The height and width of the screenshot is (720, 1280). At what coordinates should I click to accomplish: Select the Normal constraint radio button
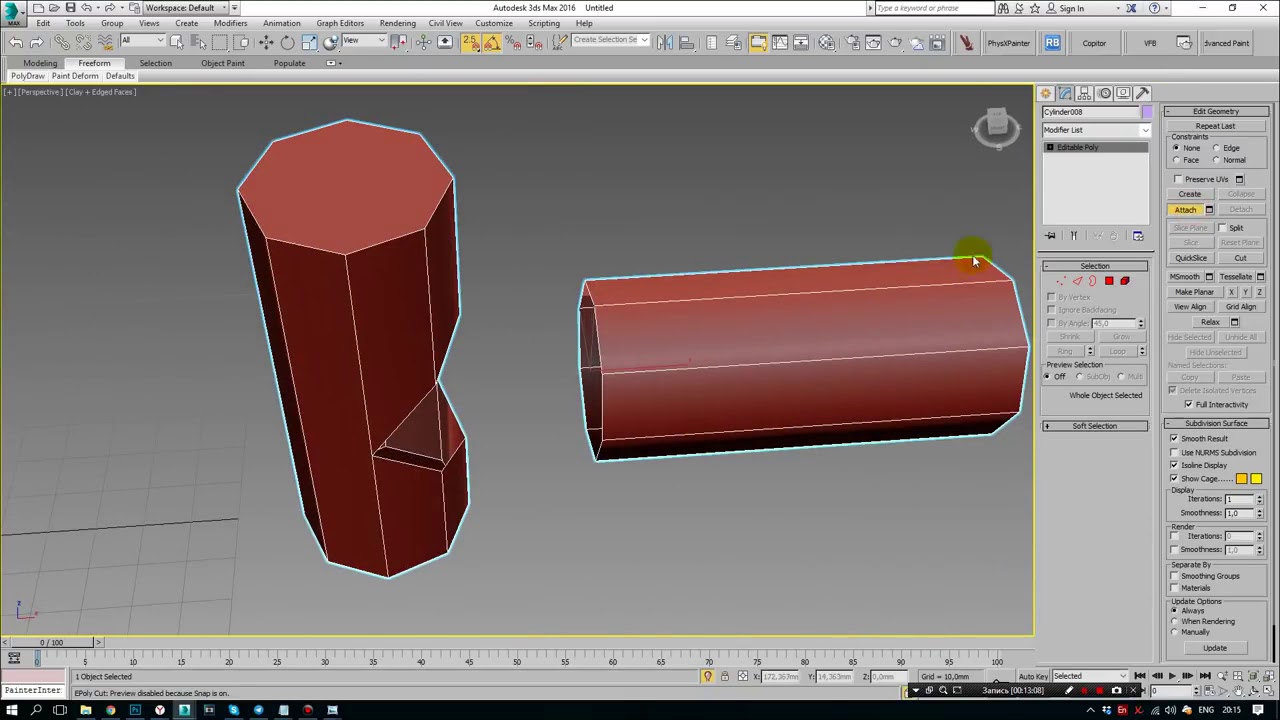1217,160
